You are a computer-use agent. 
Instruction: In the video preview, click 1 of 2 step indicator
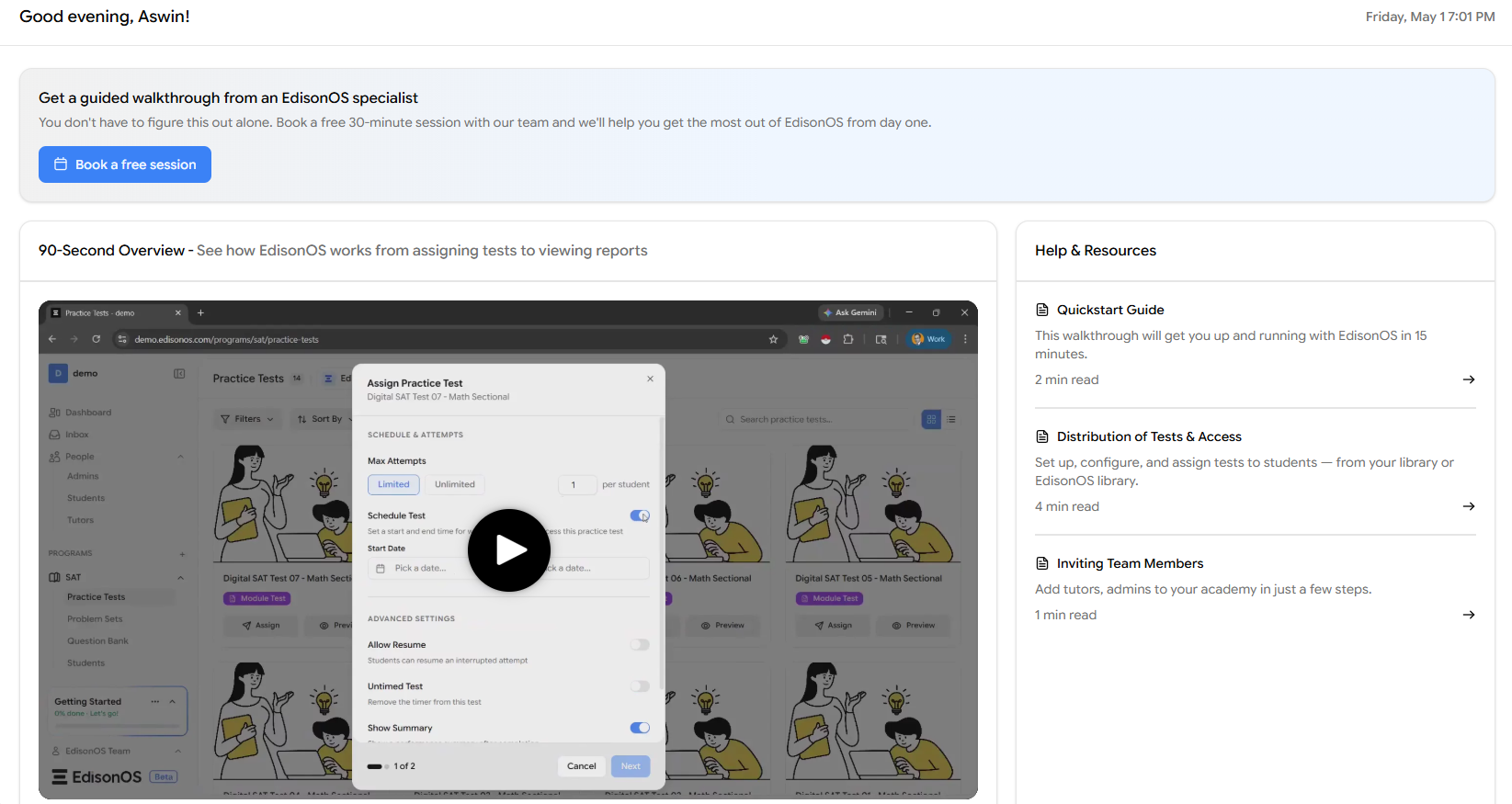pyautogui.click(x=392, y=766)
